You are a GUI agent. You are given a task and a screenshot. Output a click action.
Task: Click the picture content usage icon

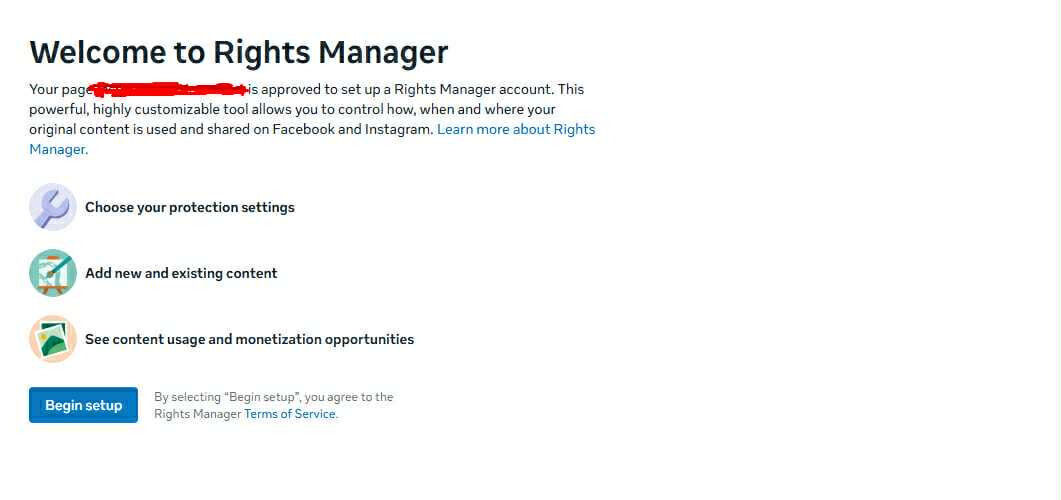[53, 339]
